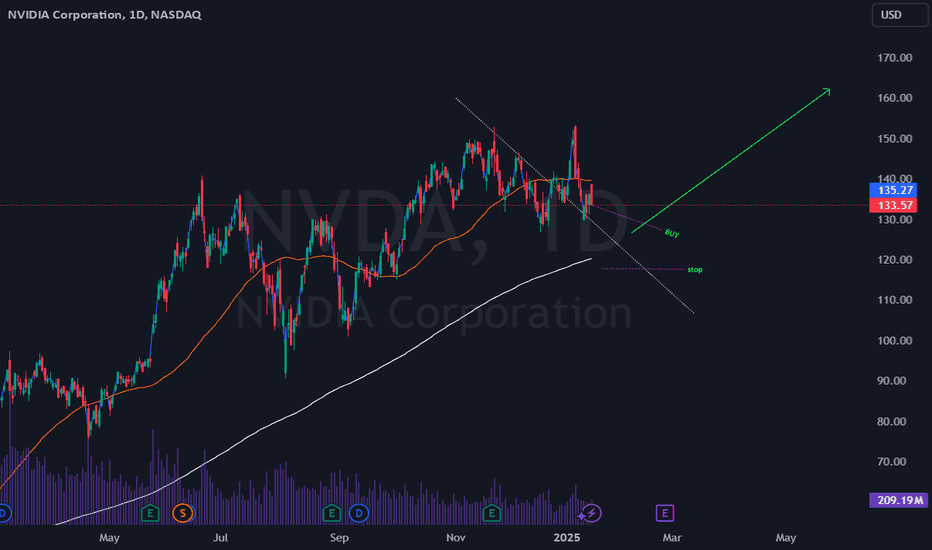This screenshot has width=932, height=550.
Task: Click the May label following Mar
Action: [x=785, y=538]
